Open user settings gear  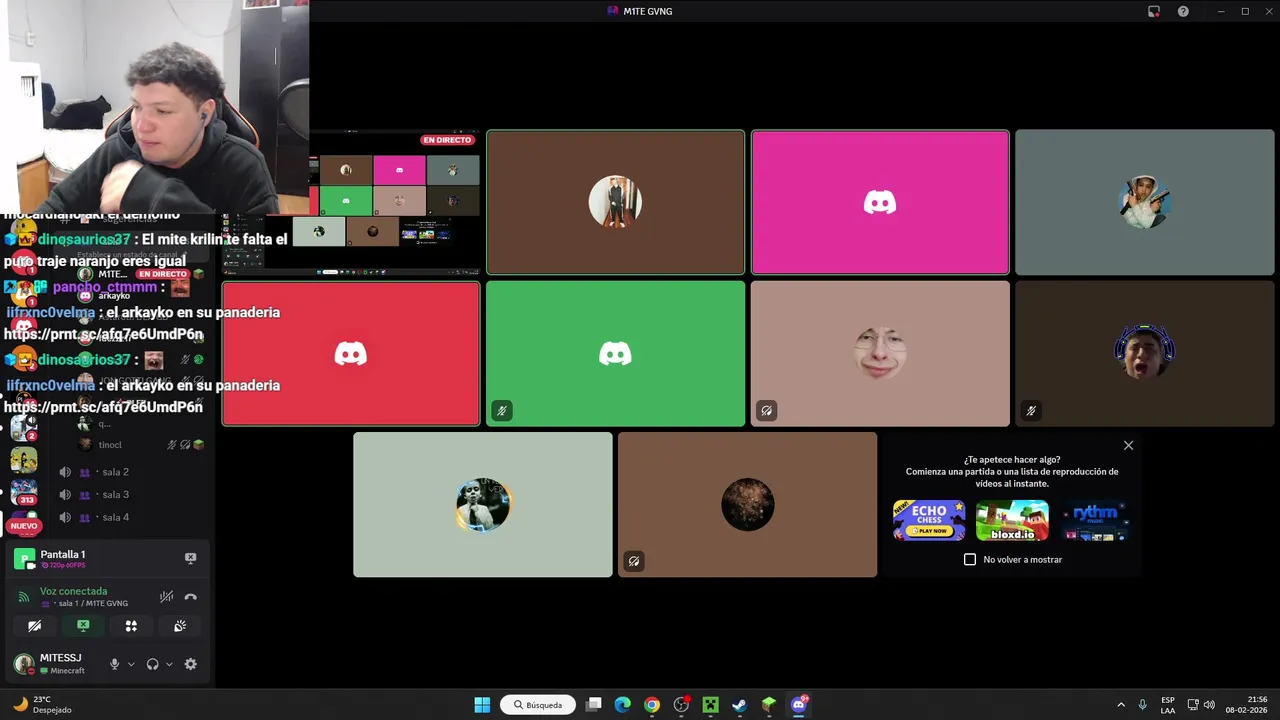[191, 664]
